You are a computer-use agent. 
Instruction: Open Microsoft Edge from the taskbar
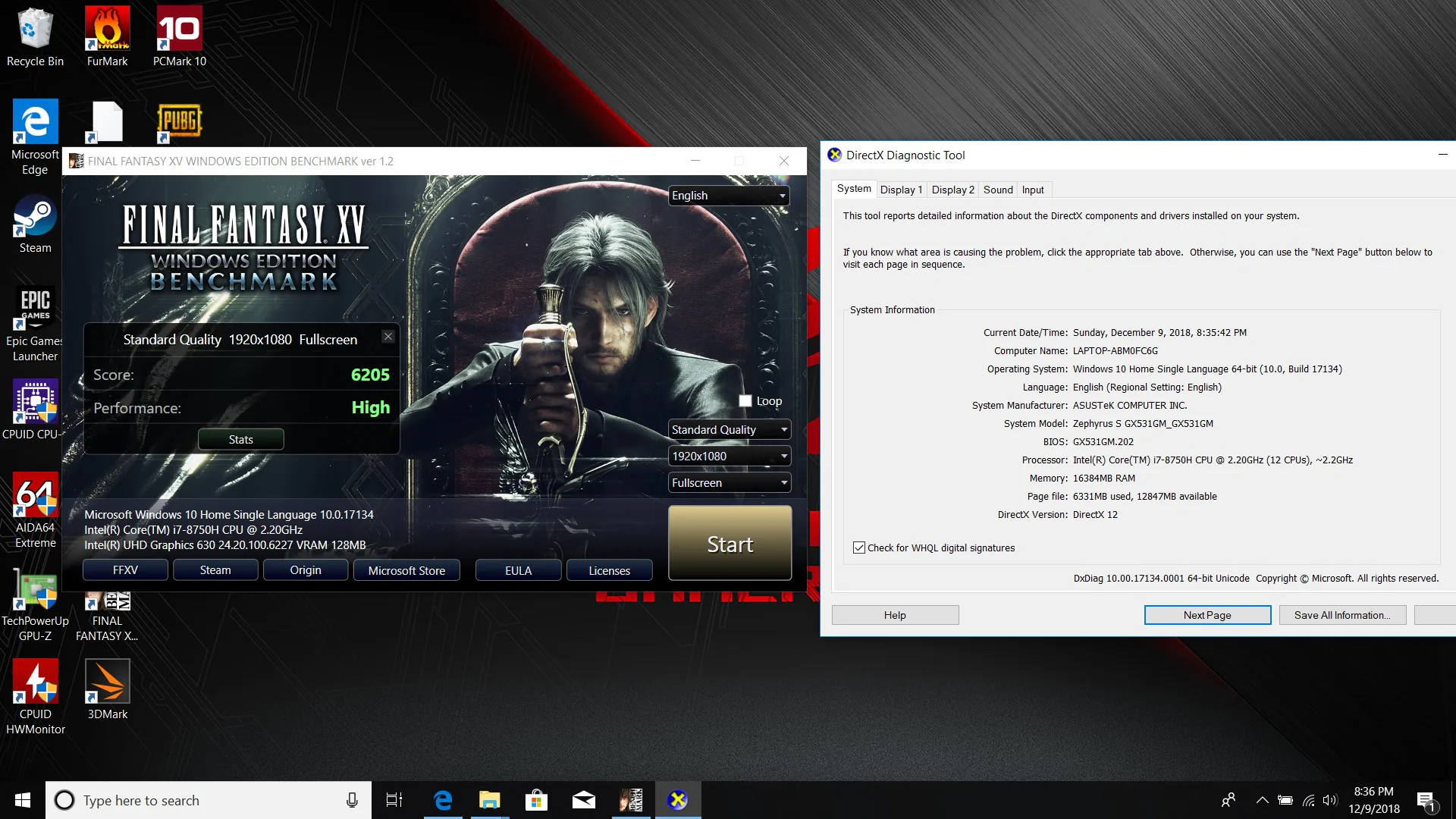(443, 800)
